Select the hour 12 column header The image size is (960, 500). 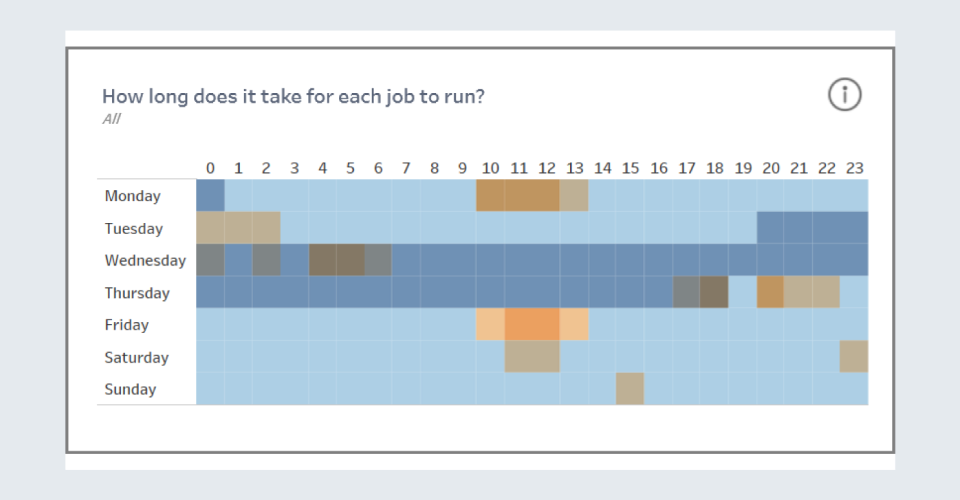pyautogui.click(x=546, y=168)
